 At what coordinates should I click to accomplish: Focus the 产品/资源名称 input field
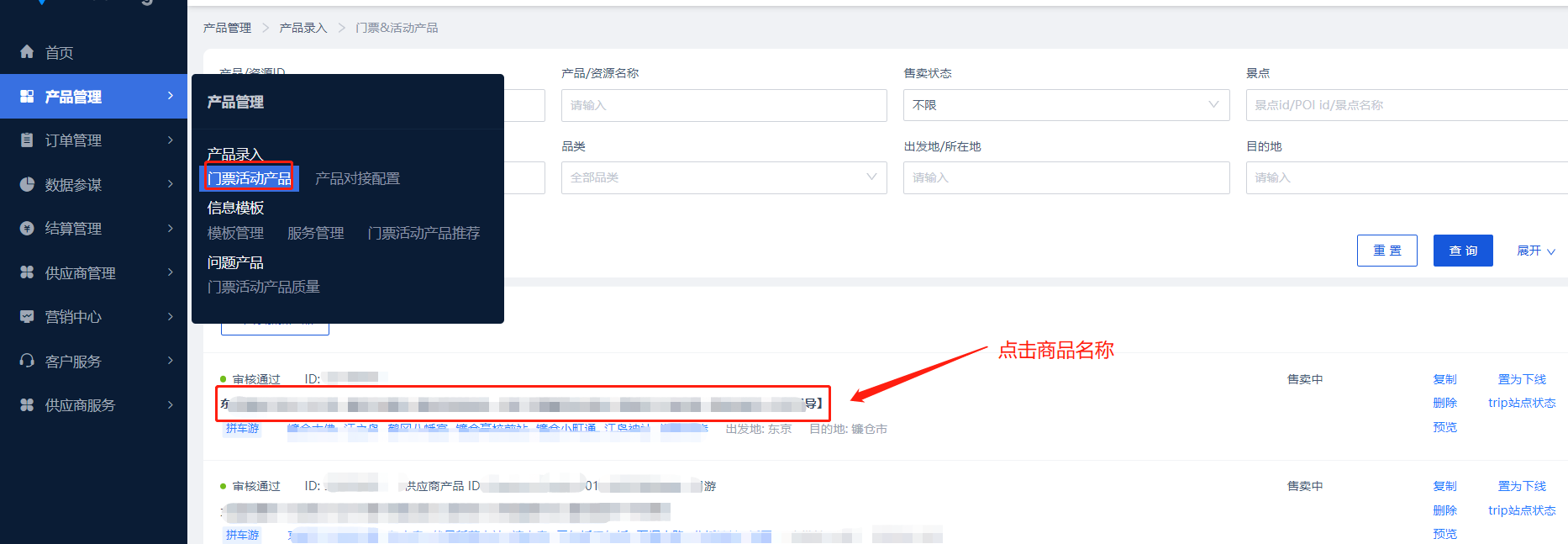723,105
